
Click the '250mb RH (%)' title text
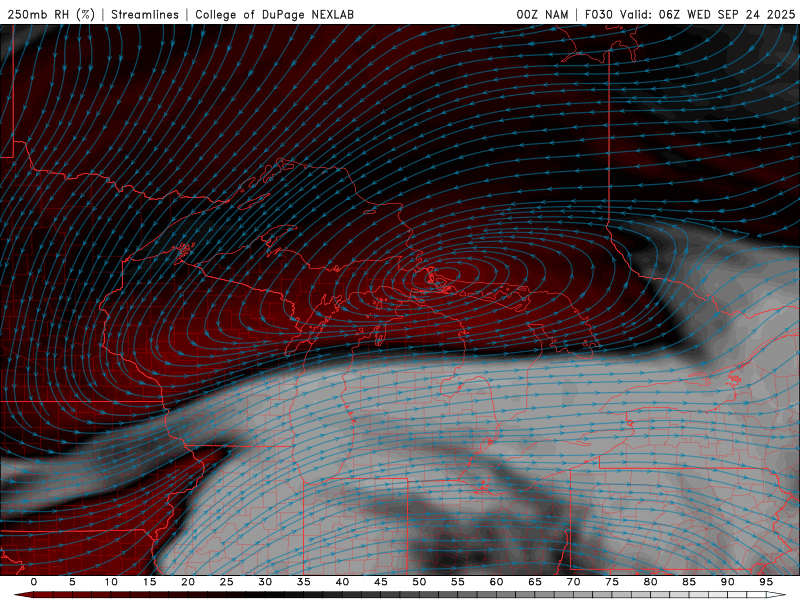51,14
